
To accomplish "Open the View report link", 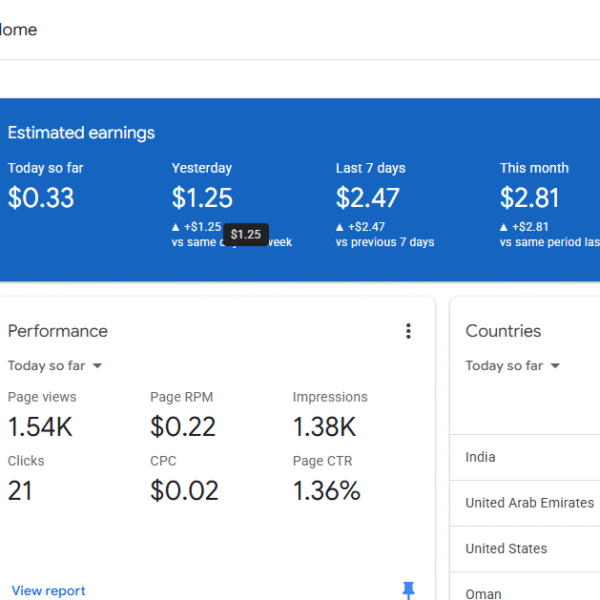I will tap(49, 591).
